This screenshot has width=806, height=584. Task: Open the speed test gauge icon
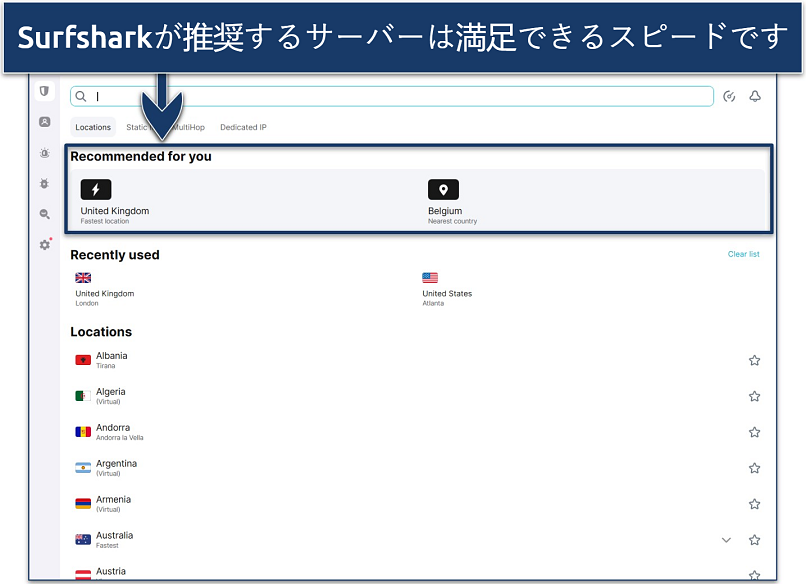click(x=729, y=96)
